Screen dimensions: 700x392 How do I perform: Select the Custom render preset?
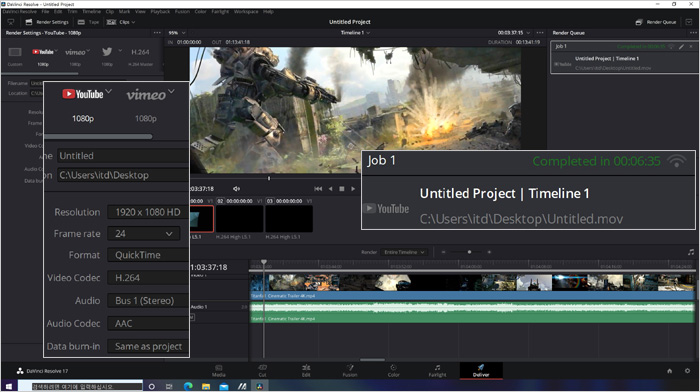click(15, 56)
